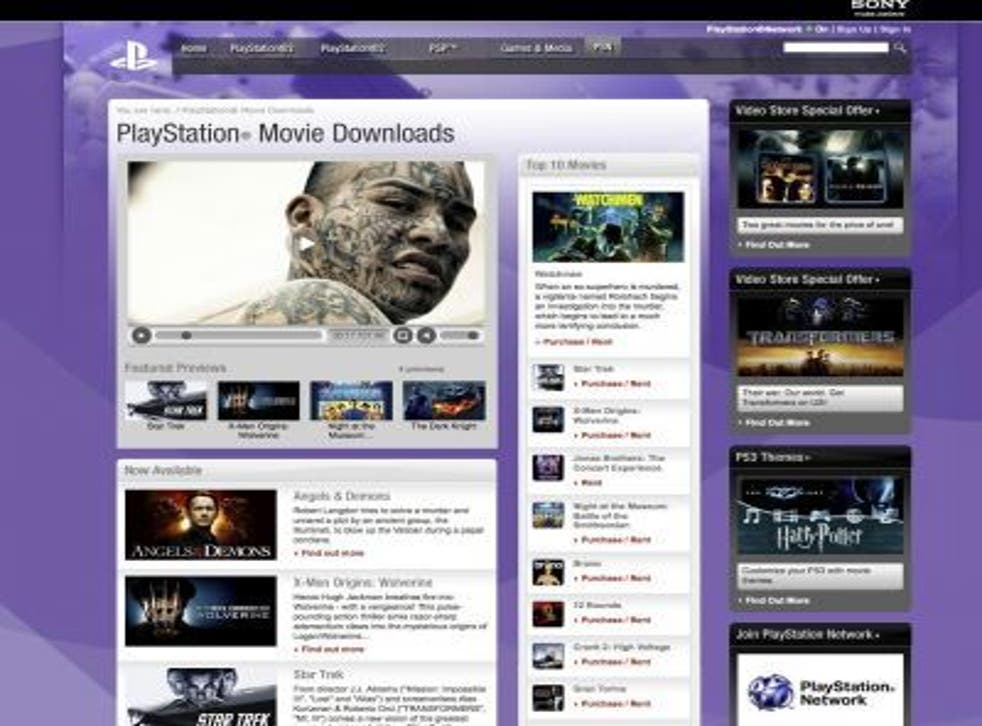Open the Games & Media navigation item

[x=536, y=48]
